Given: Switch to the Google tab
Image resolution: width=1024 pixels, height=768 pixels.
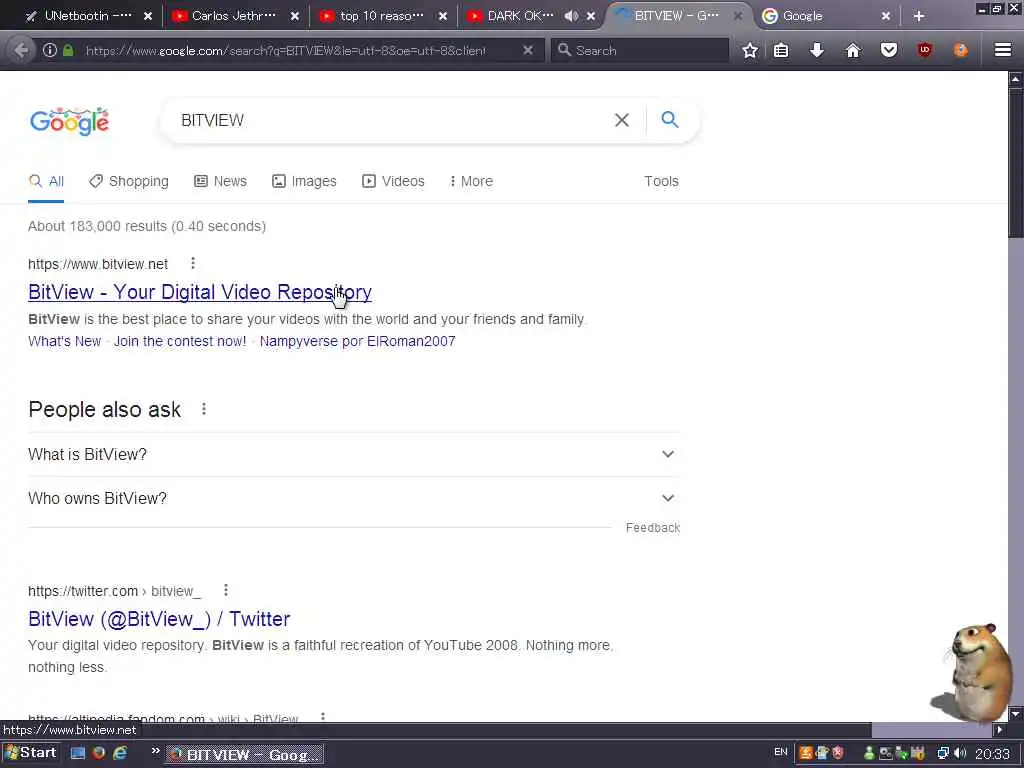Looking at the screenshot, I should point(828,16).
